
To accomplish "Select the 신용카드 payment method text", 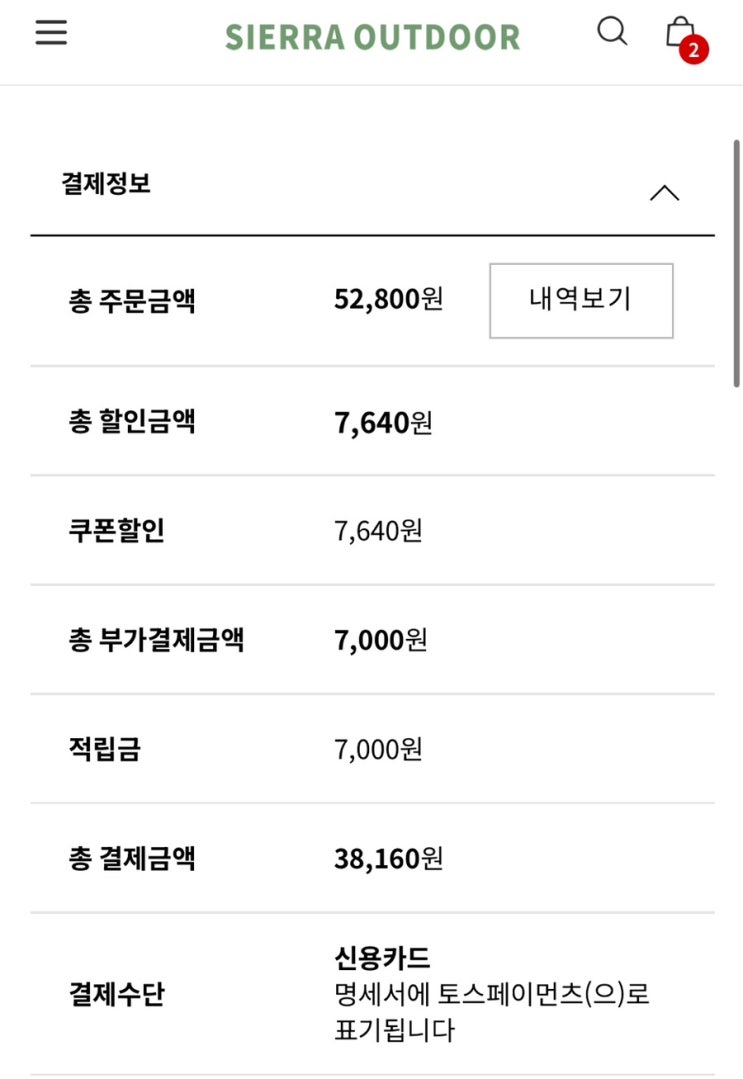I will 382,957.
